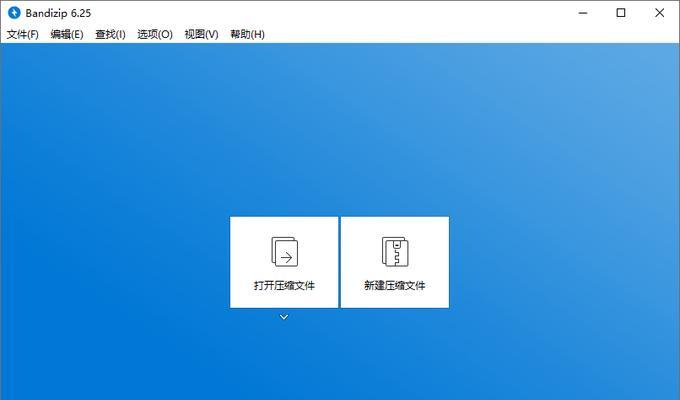Click the 新建压缩文件 tile button
Screen dimensions: 680x400
tap(395, 262)
